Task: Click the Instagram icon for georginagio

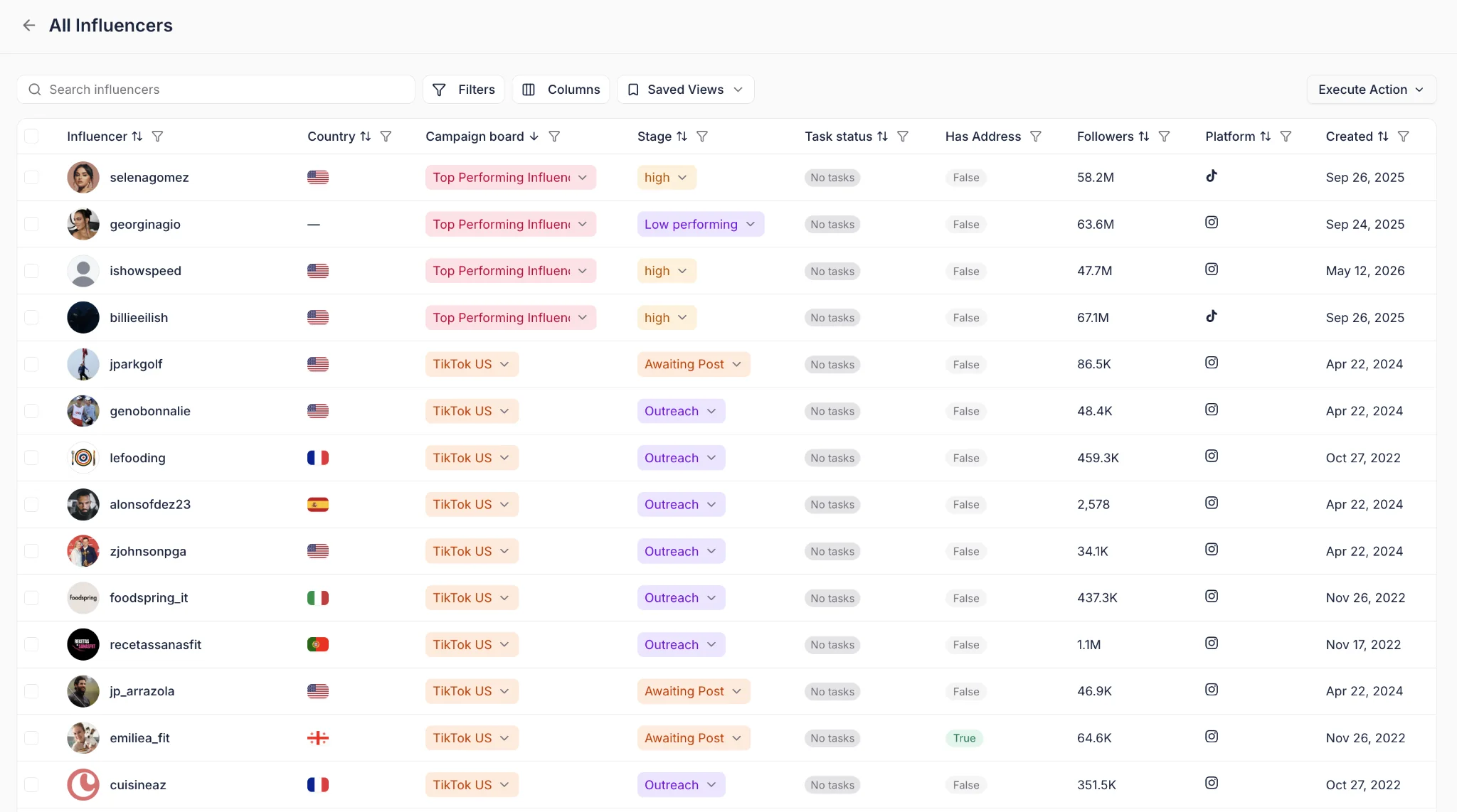Action: [x=1212, y=223]
